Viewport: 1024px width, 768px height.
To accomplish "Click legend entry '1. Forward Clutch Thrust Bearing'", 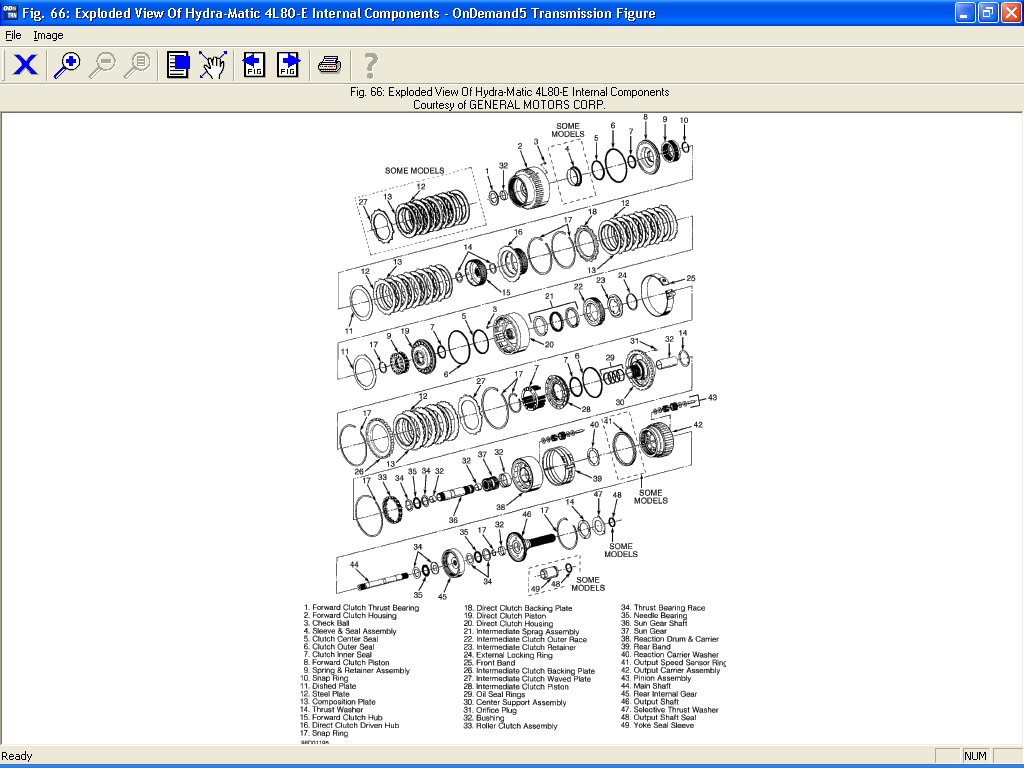I will pos(361,607).
